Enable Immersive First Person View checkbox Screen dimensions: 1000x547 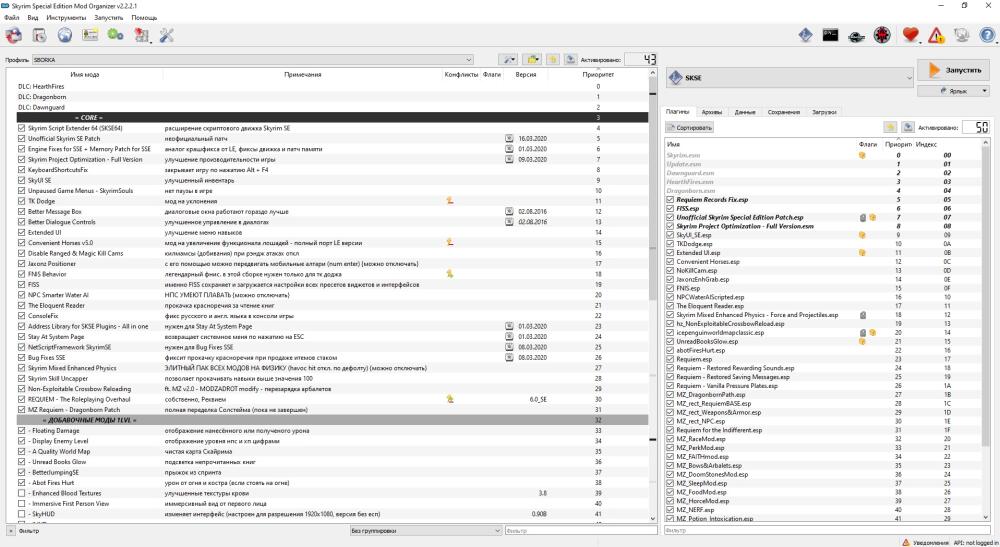[22, 504]
